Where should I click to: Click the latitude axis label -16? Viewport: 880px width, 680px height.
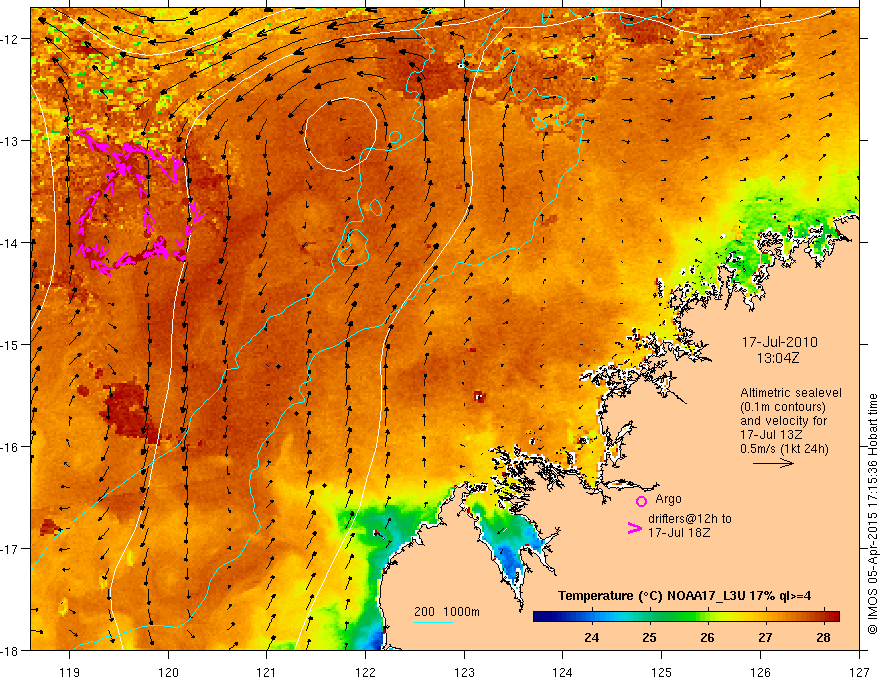(x=10, y=447)
